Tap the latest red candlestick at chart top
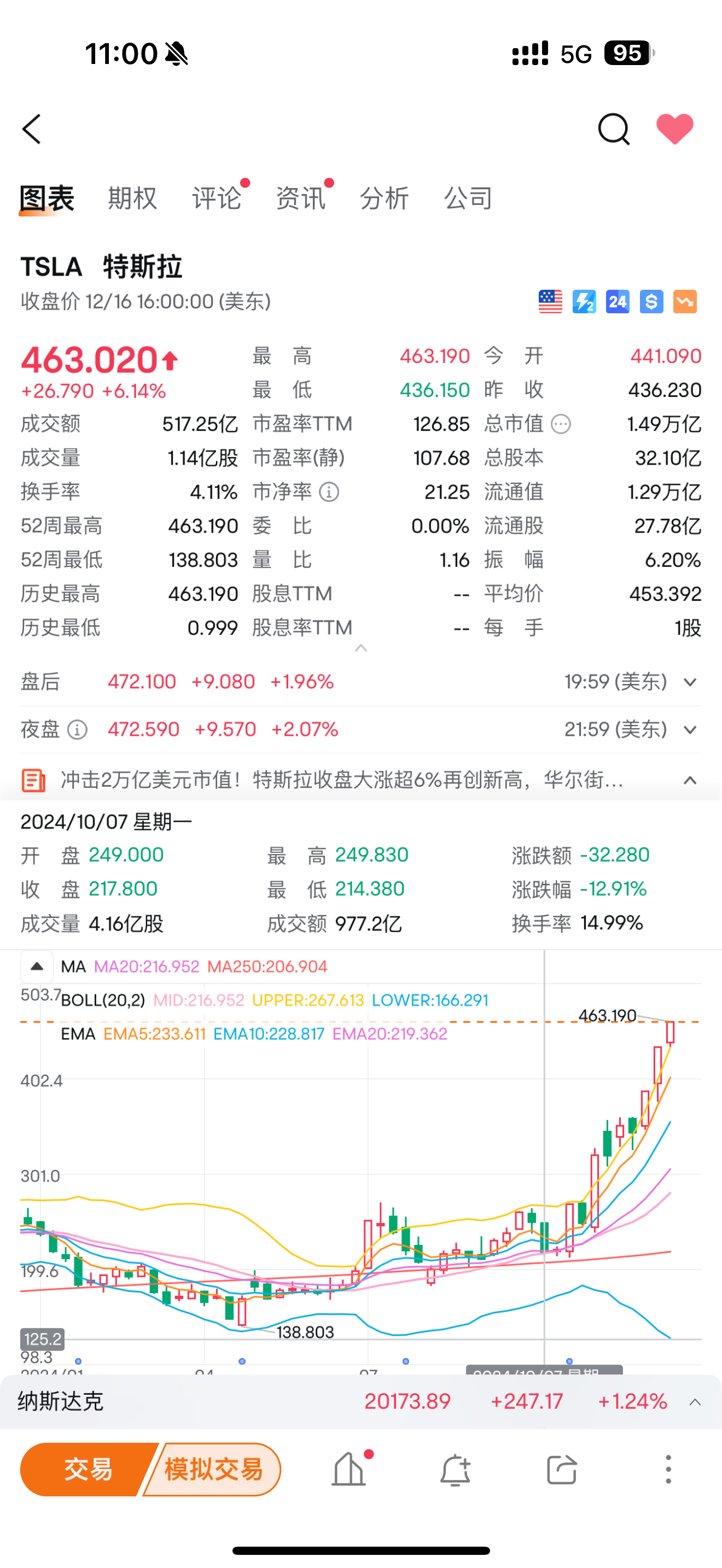 tap(670, 1033)
